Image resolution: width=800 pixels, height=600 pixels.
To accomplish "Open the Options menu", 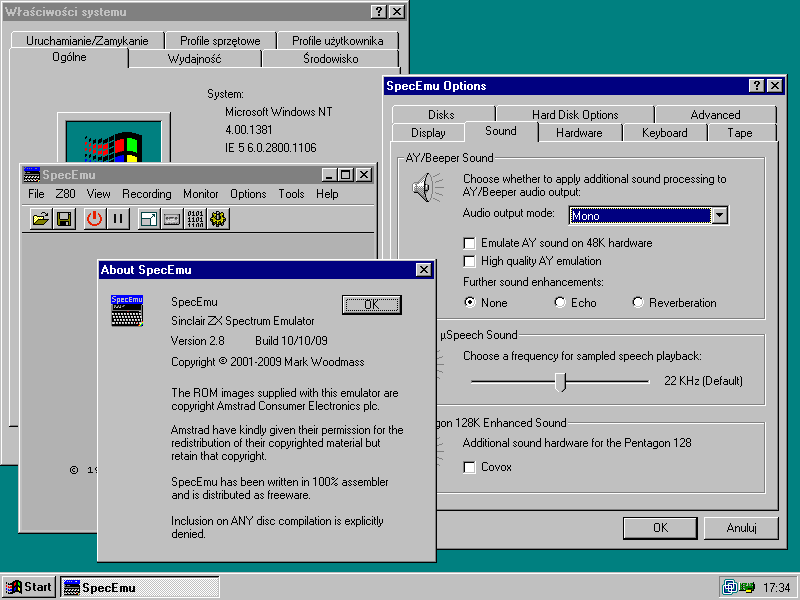I will point(248,194).
